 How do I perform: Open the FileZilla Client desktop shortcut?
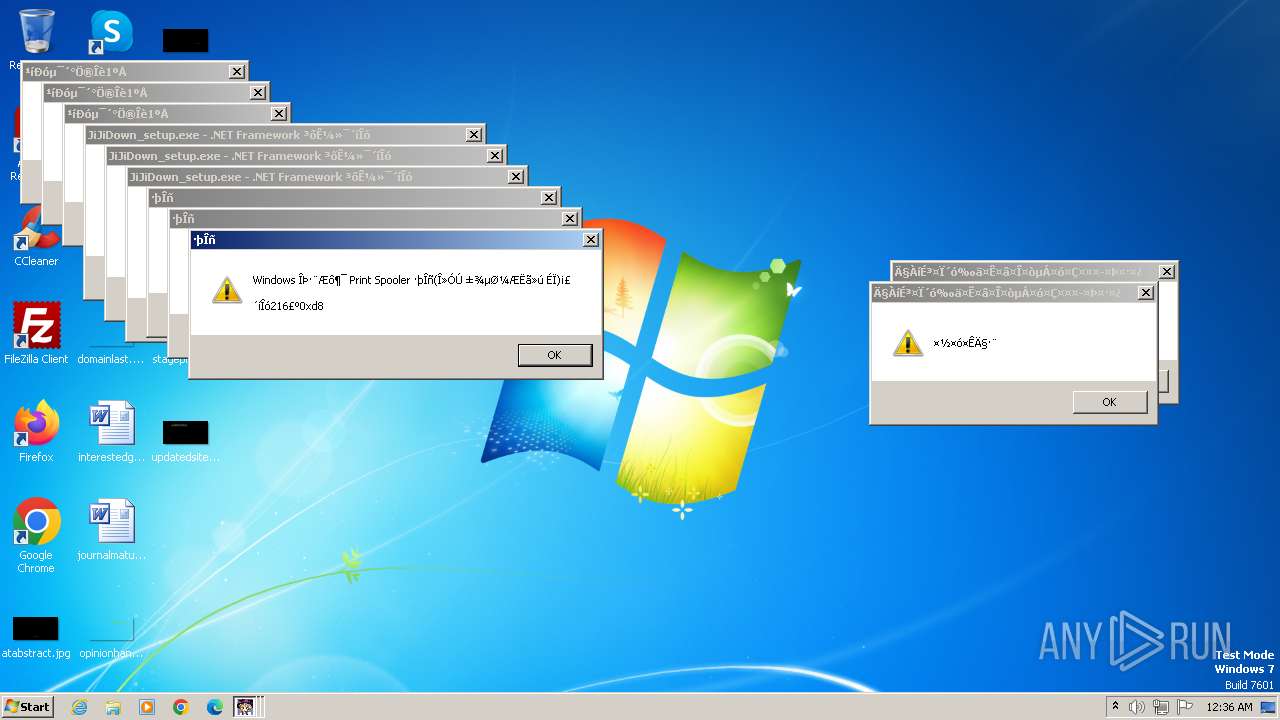coord(36,333)
